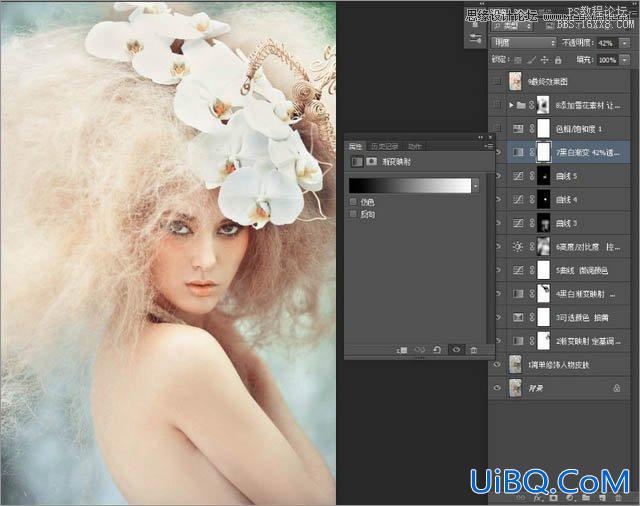This screenshot has width=640, height=506.
Task: Click gradient map icon of 2渐变映射 layer
Action: click(518, 341)
